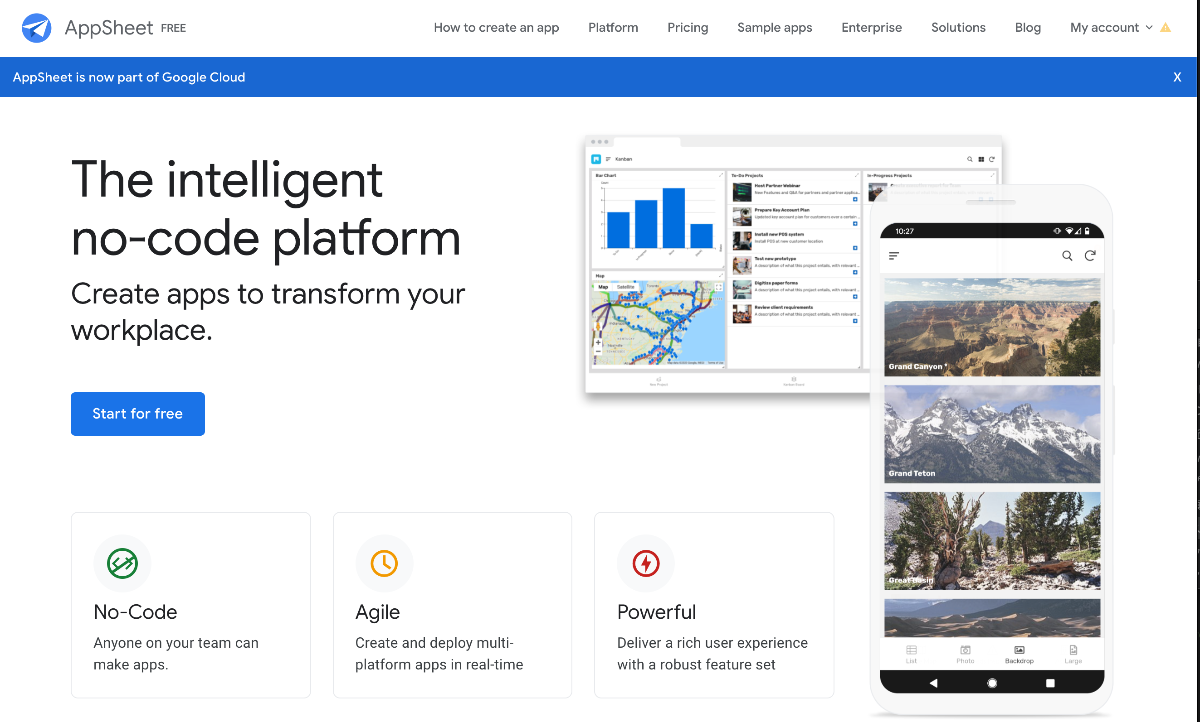Click the menu icon beside Kanban title
The height and width of the screenshot is (722, 1200).
608,159
